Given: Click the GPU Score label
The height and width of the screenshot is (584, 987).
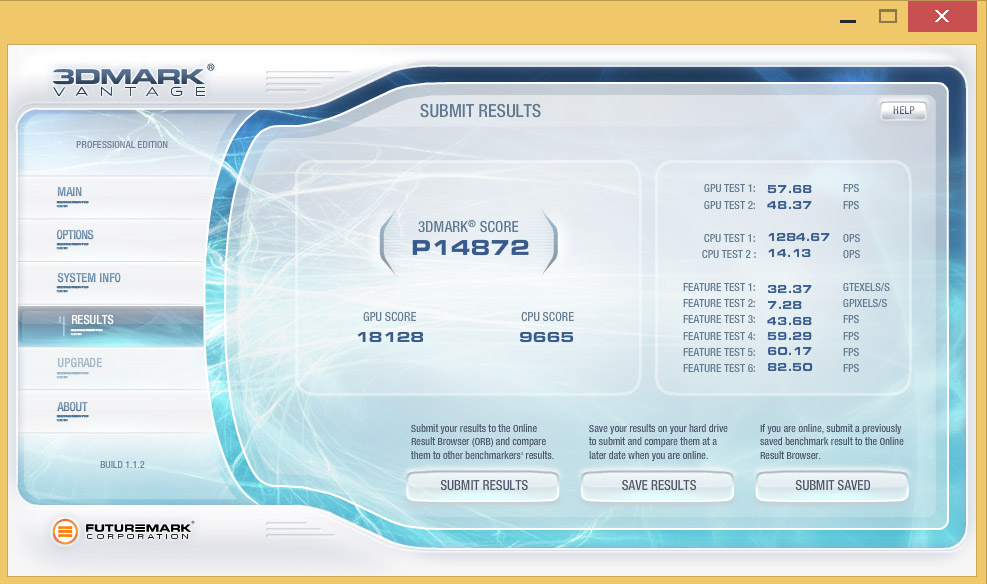Looking at the screenshot, I should pos(390,317).
